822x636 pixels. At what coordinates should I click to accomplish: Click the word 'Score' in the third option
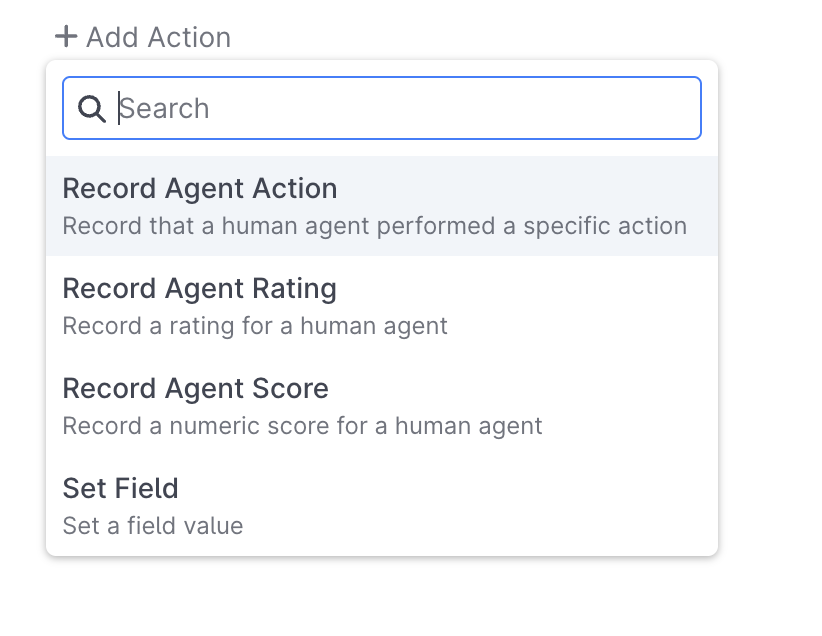click(x=290, y=389)
